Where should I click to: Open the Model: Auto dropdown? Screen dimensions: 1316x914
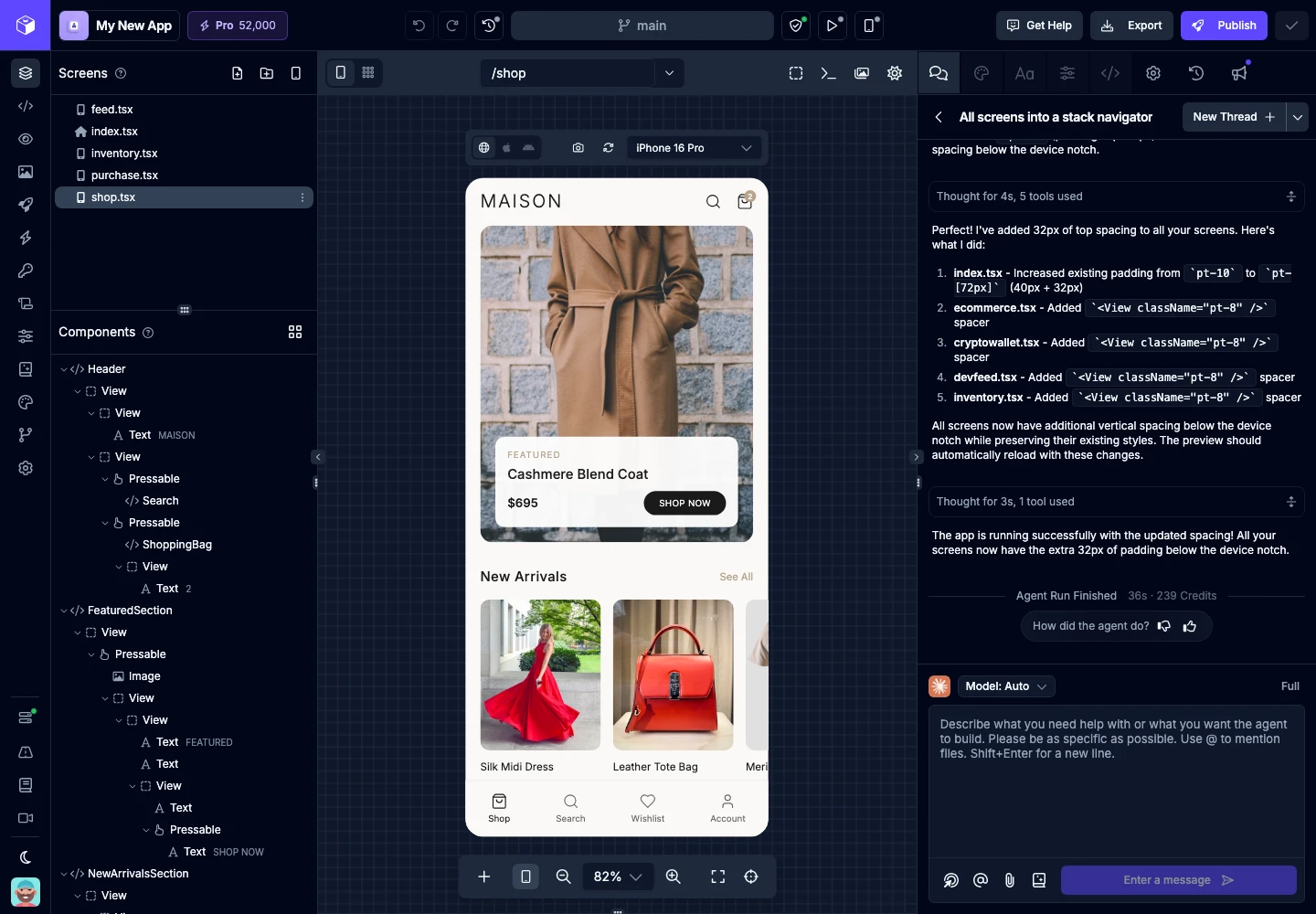click(x=1006, y=686)
